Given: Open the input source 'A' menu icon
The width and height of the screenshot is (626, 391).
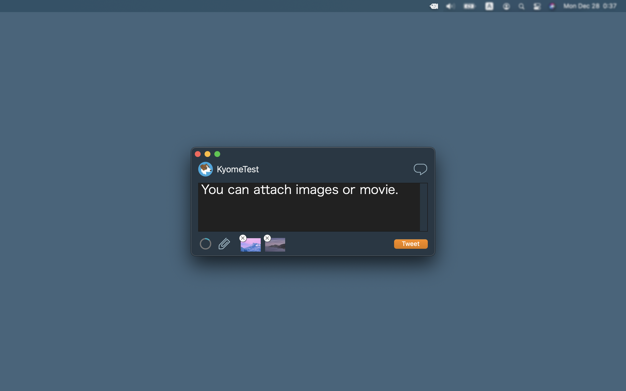Looking at the screenshot, I should click(489, 6).
